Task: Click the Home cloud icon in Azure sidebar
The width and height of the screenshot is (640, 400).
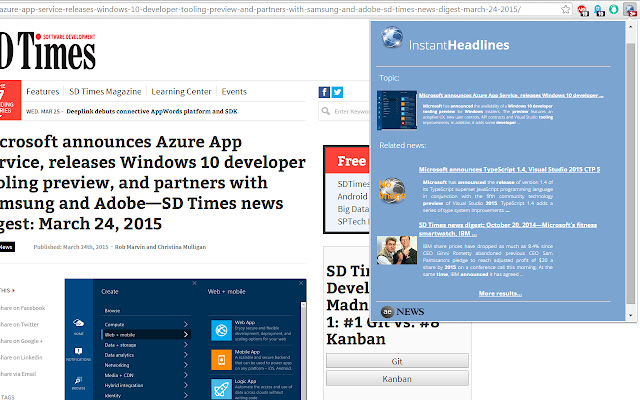Action: point(78,323)
